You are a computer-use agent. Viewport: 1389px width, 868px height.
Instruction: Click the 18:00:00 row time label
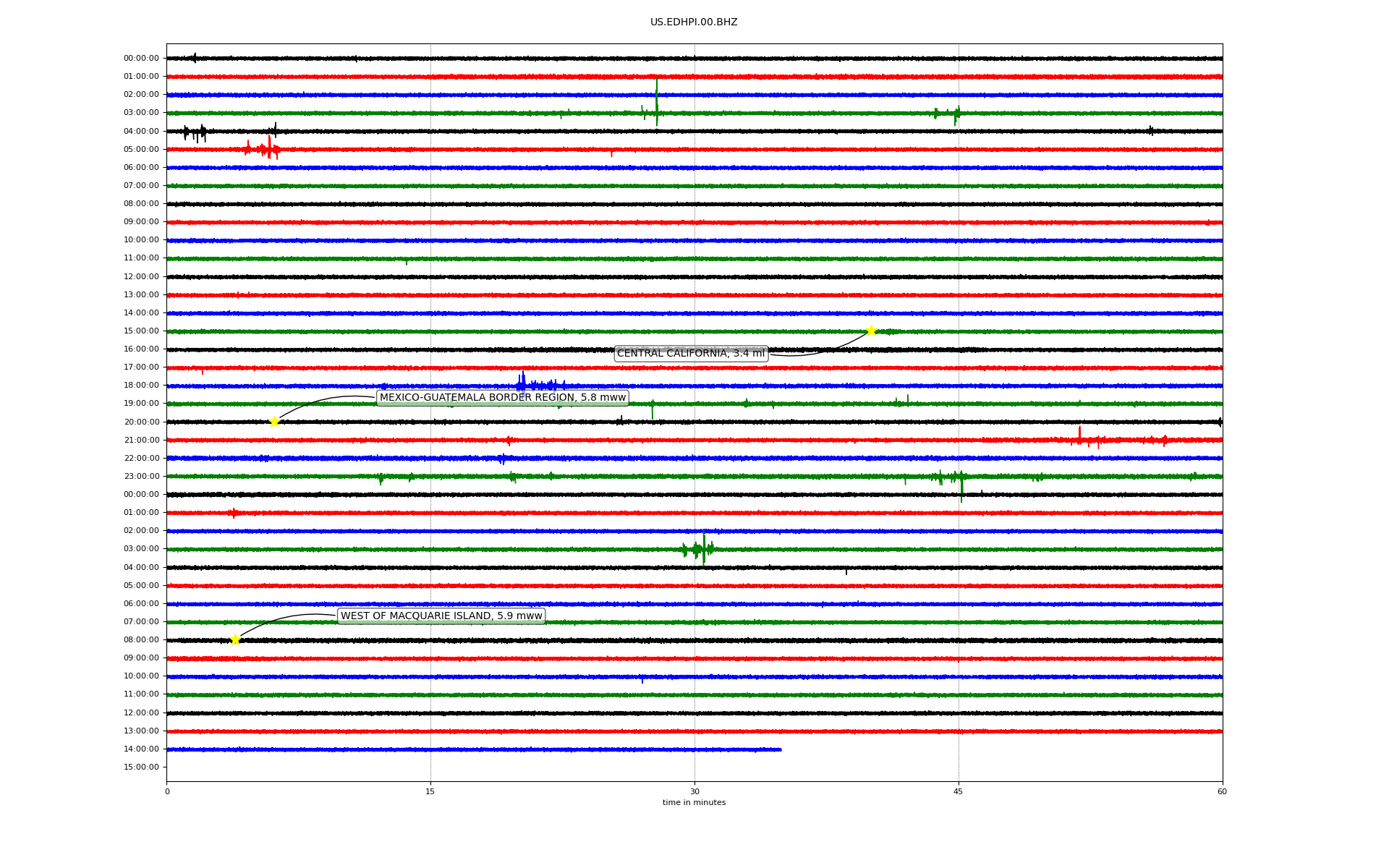point(141,386)
